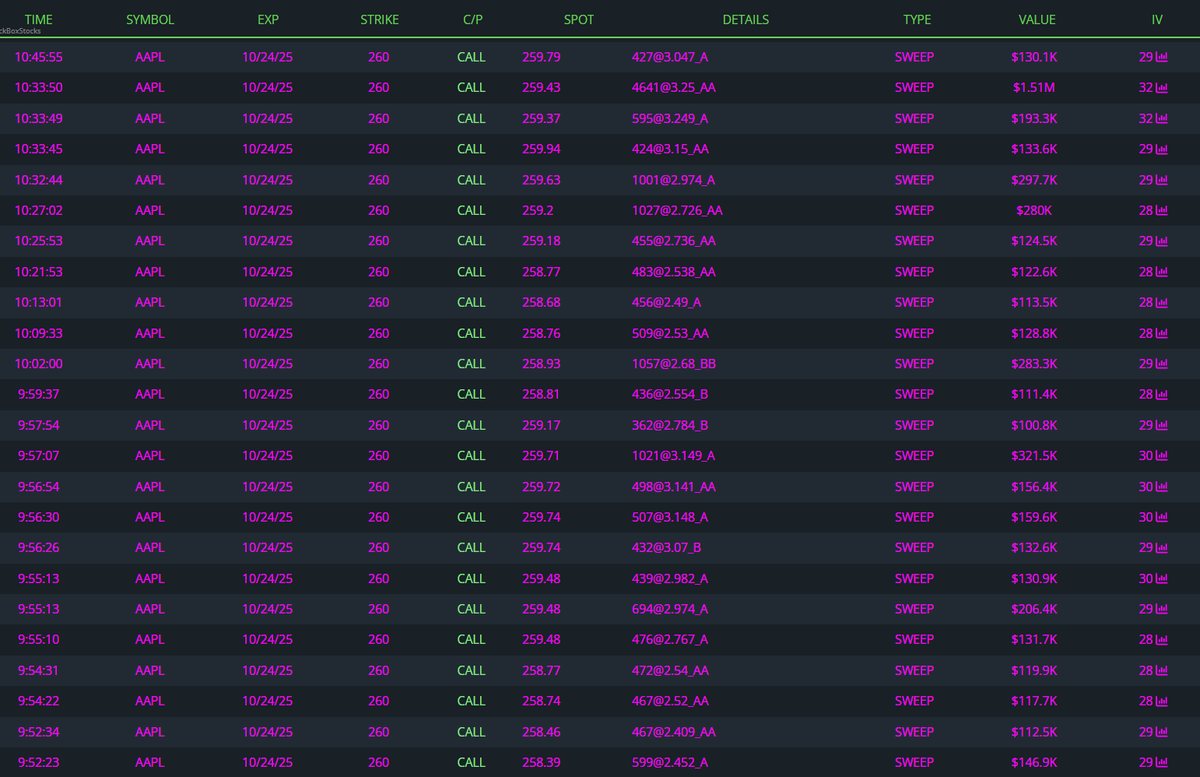
Task: Click the 10:21:53 timestamp
Action: [x=39, y=272]
